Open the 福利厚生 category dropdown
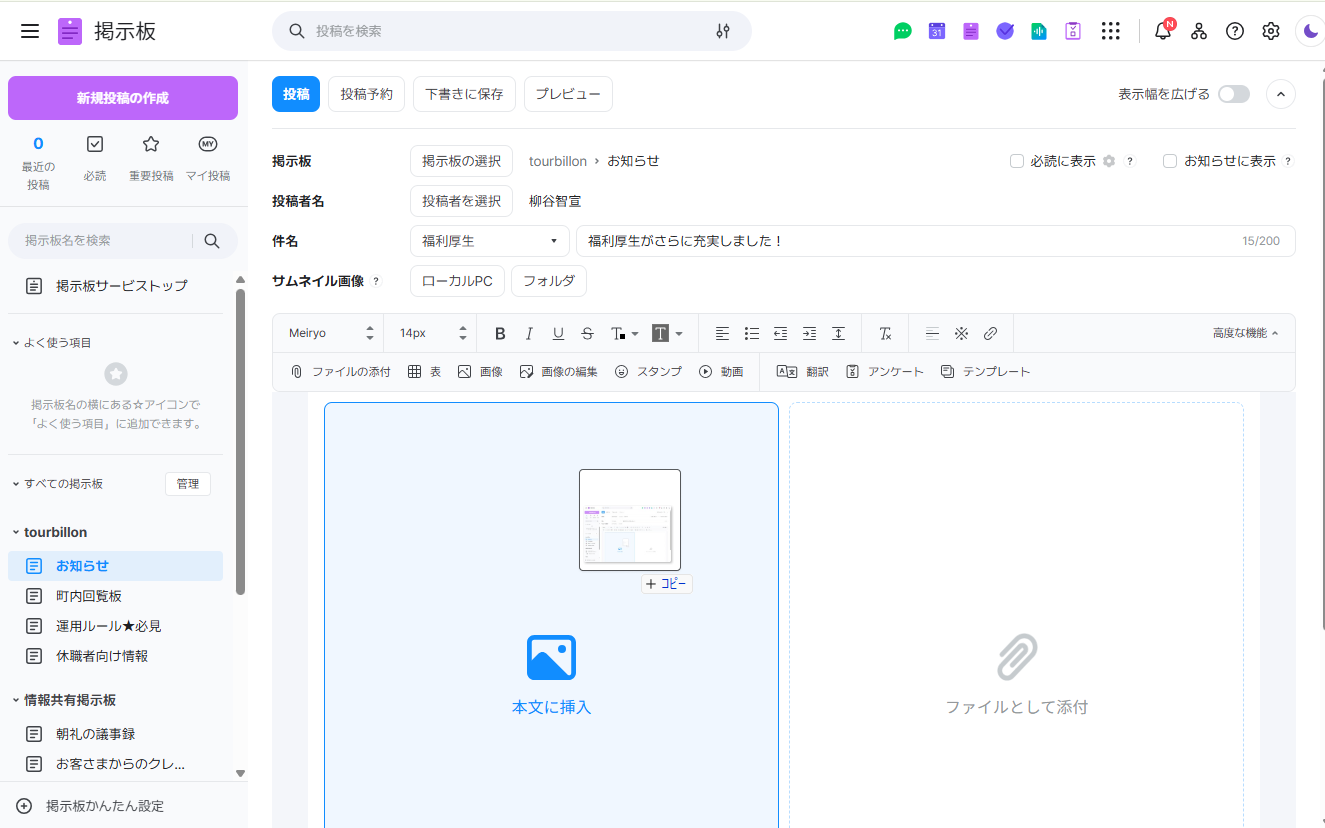This screenshot has width=1325, height=828. pos(489,241)
